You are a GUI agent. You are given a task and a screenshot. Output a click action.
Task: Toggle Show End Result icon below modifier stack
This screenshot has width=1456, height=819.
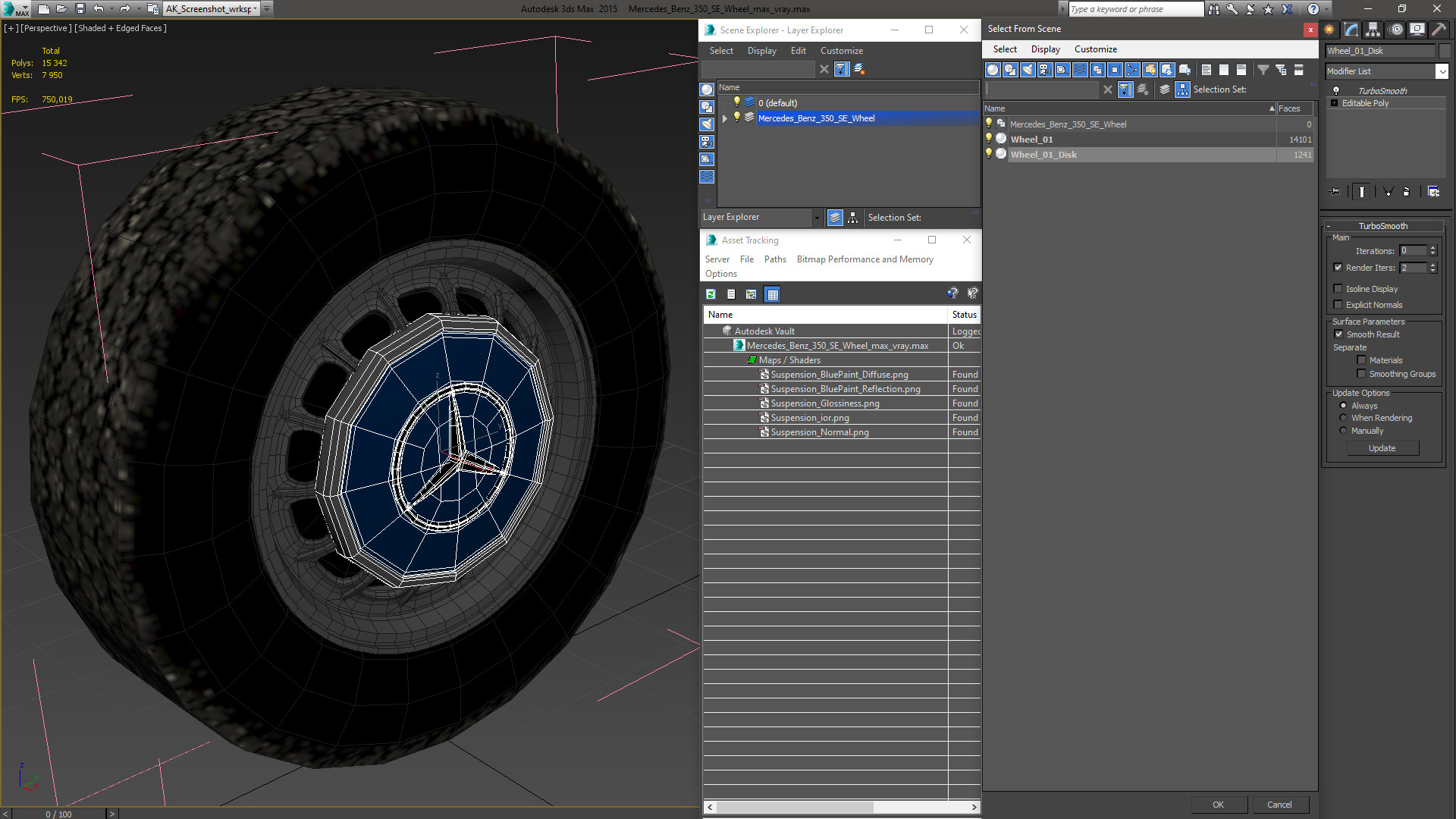(1362, 192)
